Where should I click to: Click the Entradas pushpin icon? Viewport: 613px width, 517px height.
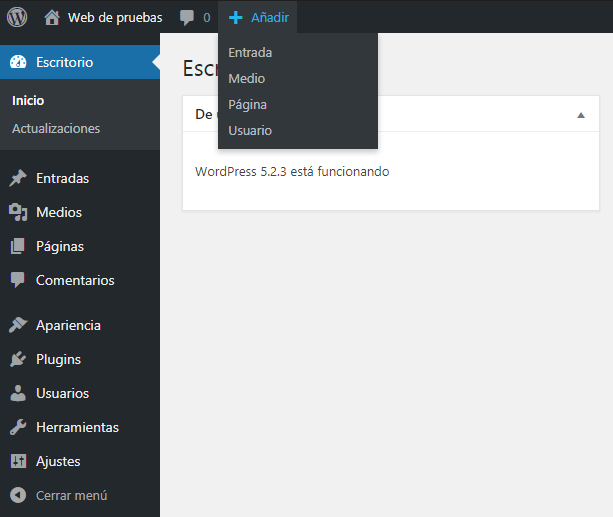pyautogui.click(x=18, y=178)
